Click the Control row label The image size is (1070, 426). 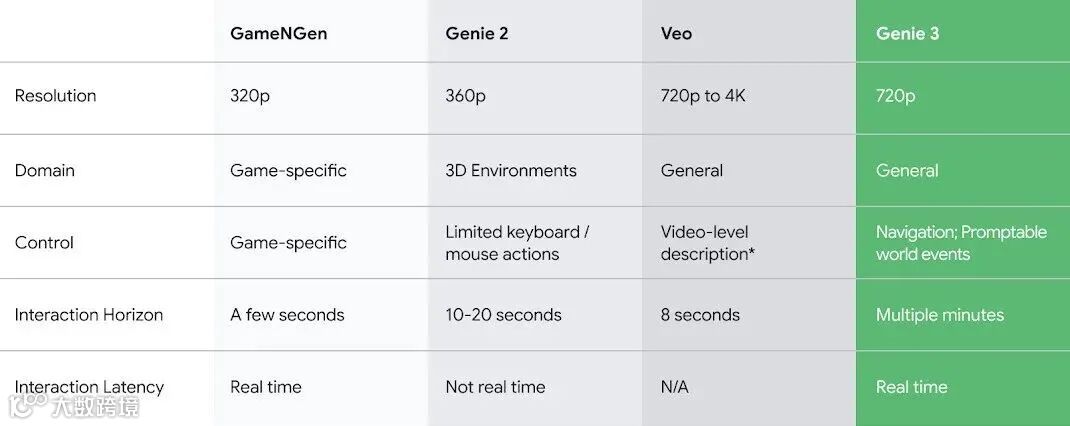tap(44, 242)
